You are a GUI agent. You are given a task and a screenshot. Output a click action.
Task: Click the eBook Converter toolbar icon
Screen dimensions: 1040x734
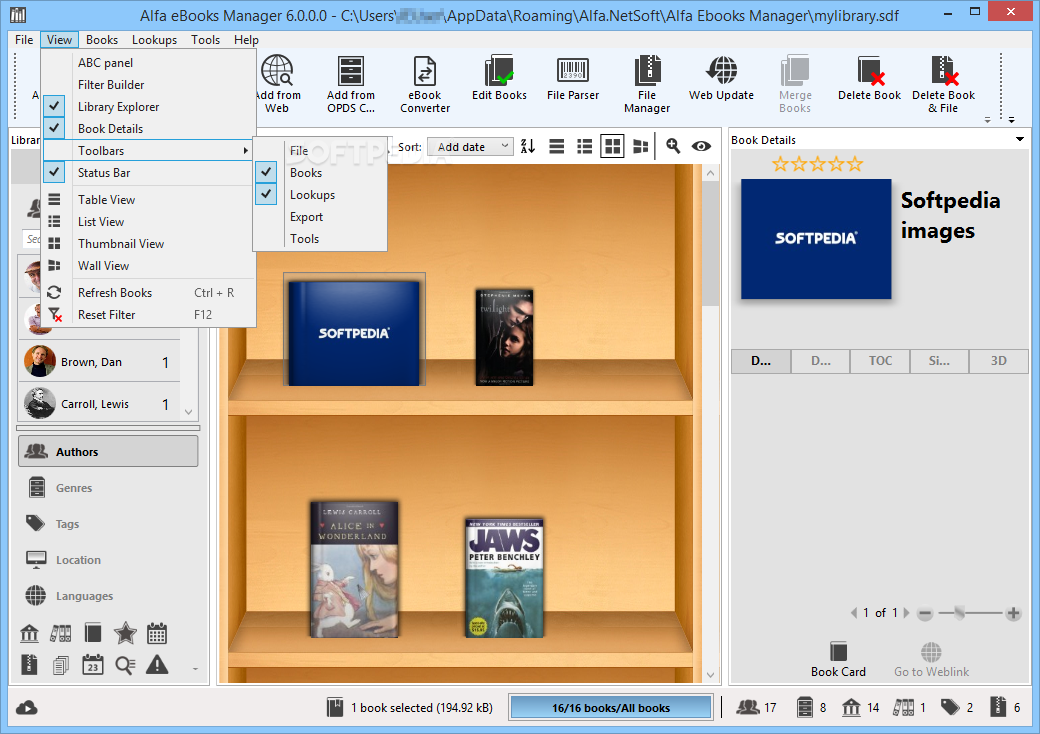(x=425, y=84)
